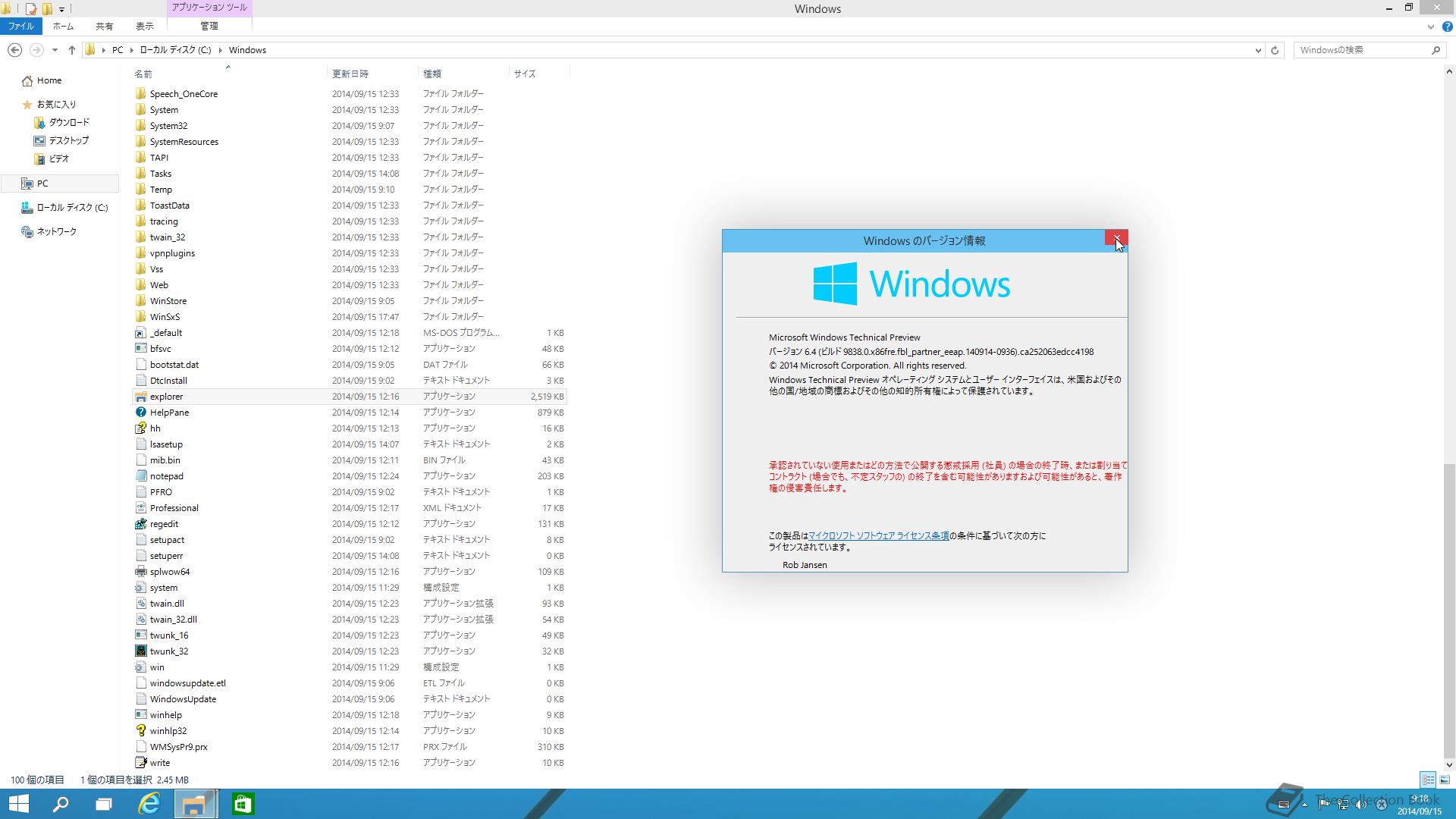The width and height of the screenshot is (1456, 819).
Task: Go up one folder level
Action: pyautogui.click(x=71, y=50)
